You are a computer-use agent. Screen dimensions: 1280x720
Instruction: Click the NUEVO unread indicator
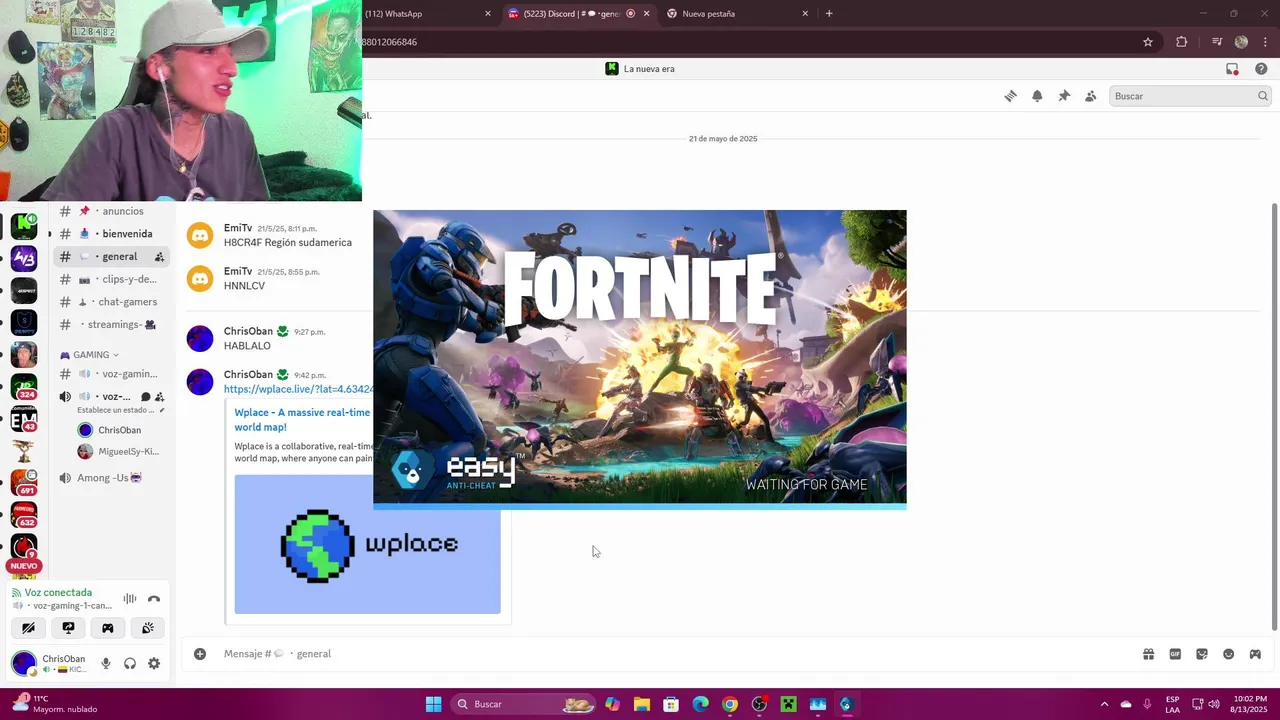coord(24,566)
